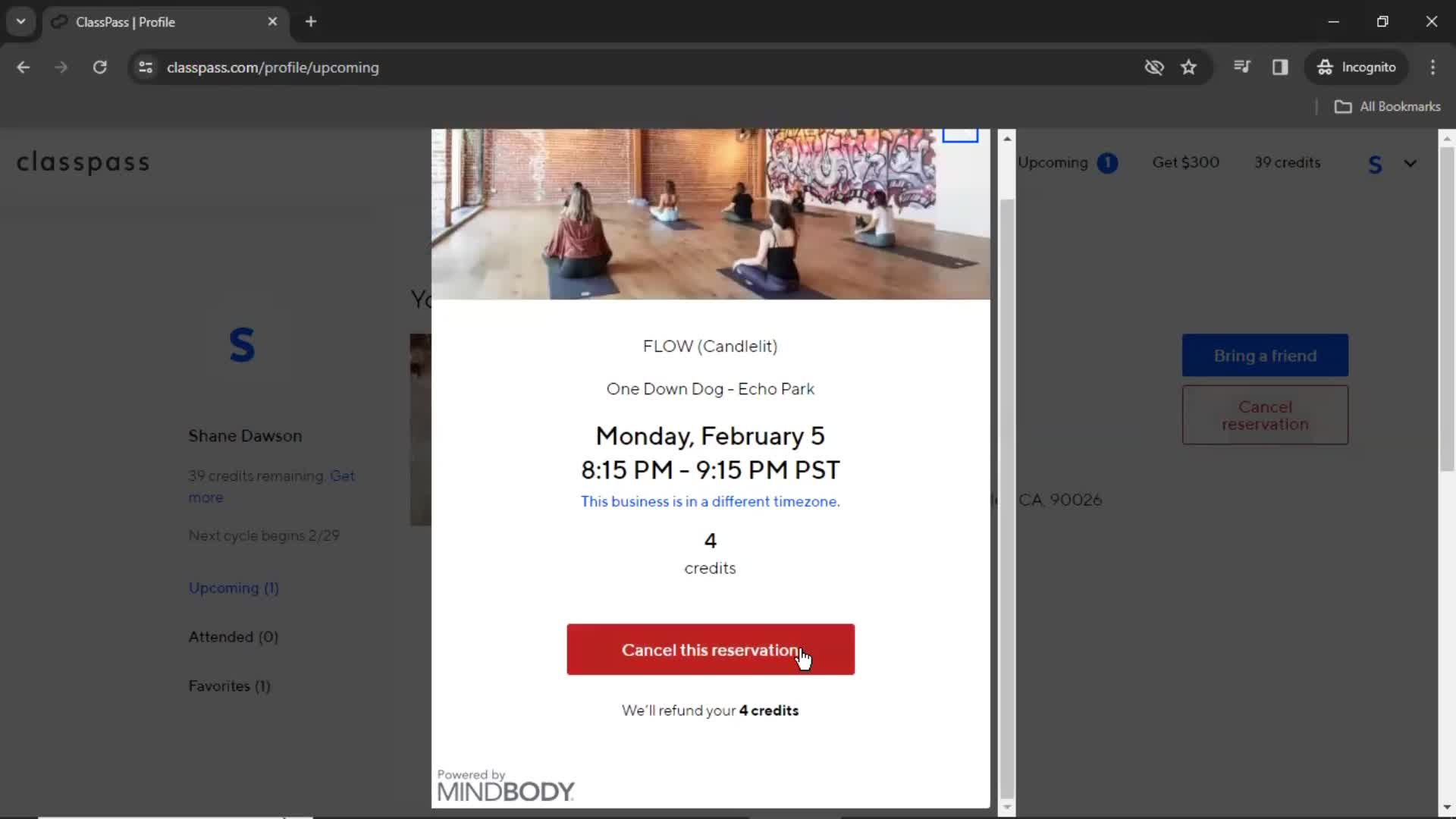Click the Monday, February 5 date text
The height and width of the screenshot is (819, 1456).
[711, 436]
